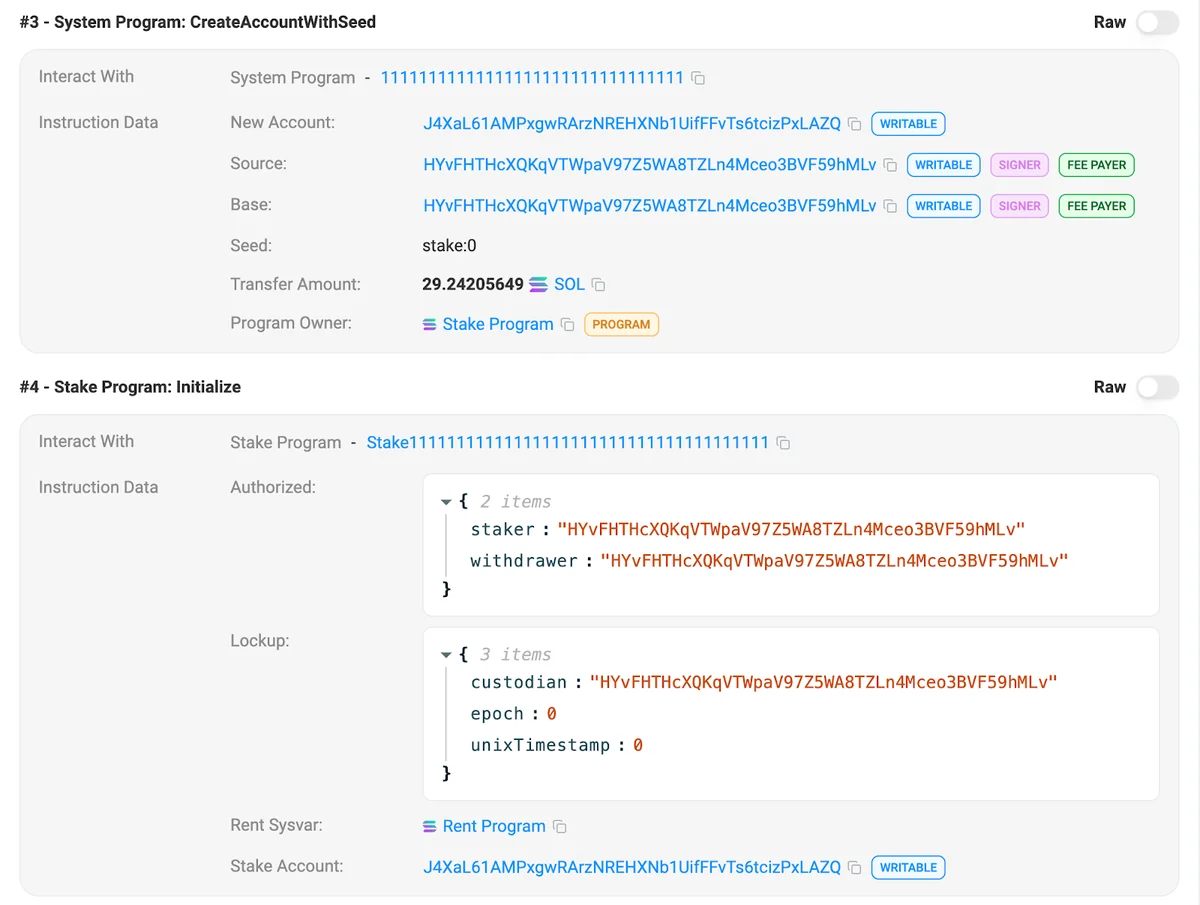Copy the Stake Program owner address
This screenshot has width=1200, height=905.
567,325
